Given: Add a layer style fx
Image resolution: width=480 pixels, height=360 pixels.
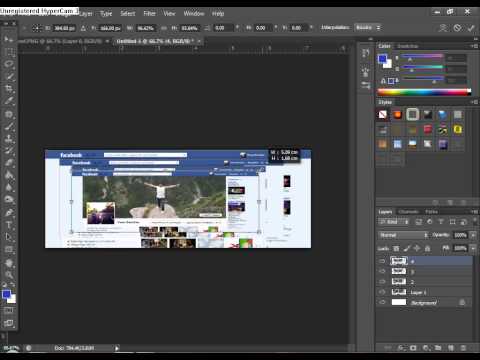Looking at the screenshot, I should pyautogui.click(x=401, y=348).
